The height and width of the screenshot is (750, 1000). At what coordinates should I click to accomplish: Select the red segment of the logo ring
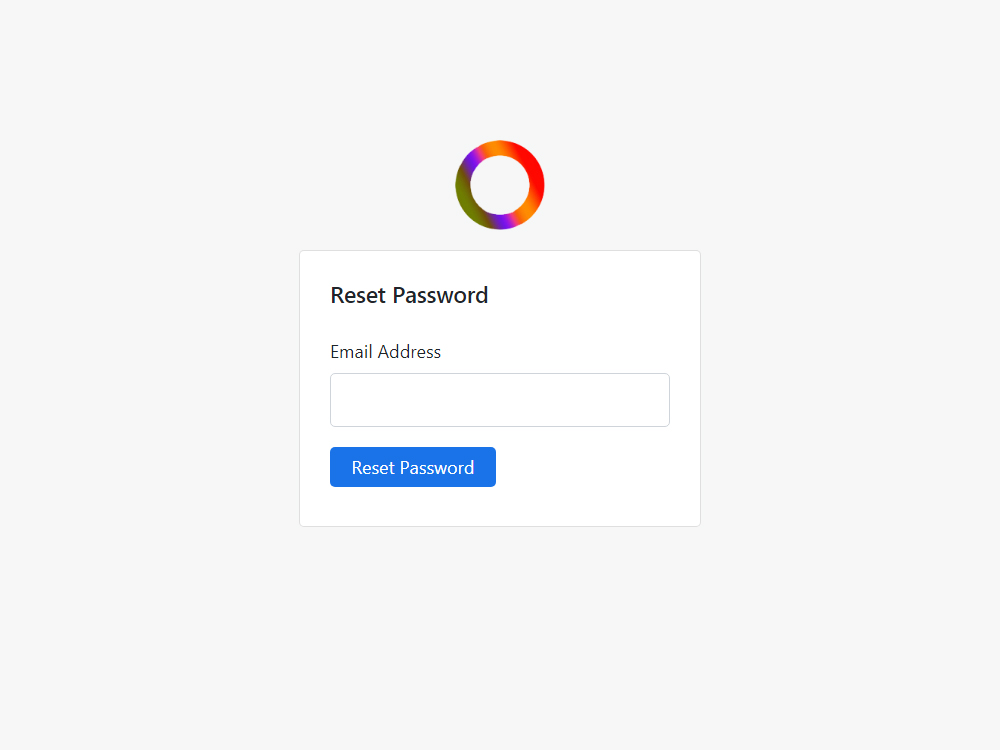click(x=534, y=171)
